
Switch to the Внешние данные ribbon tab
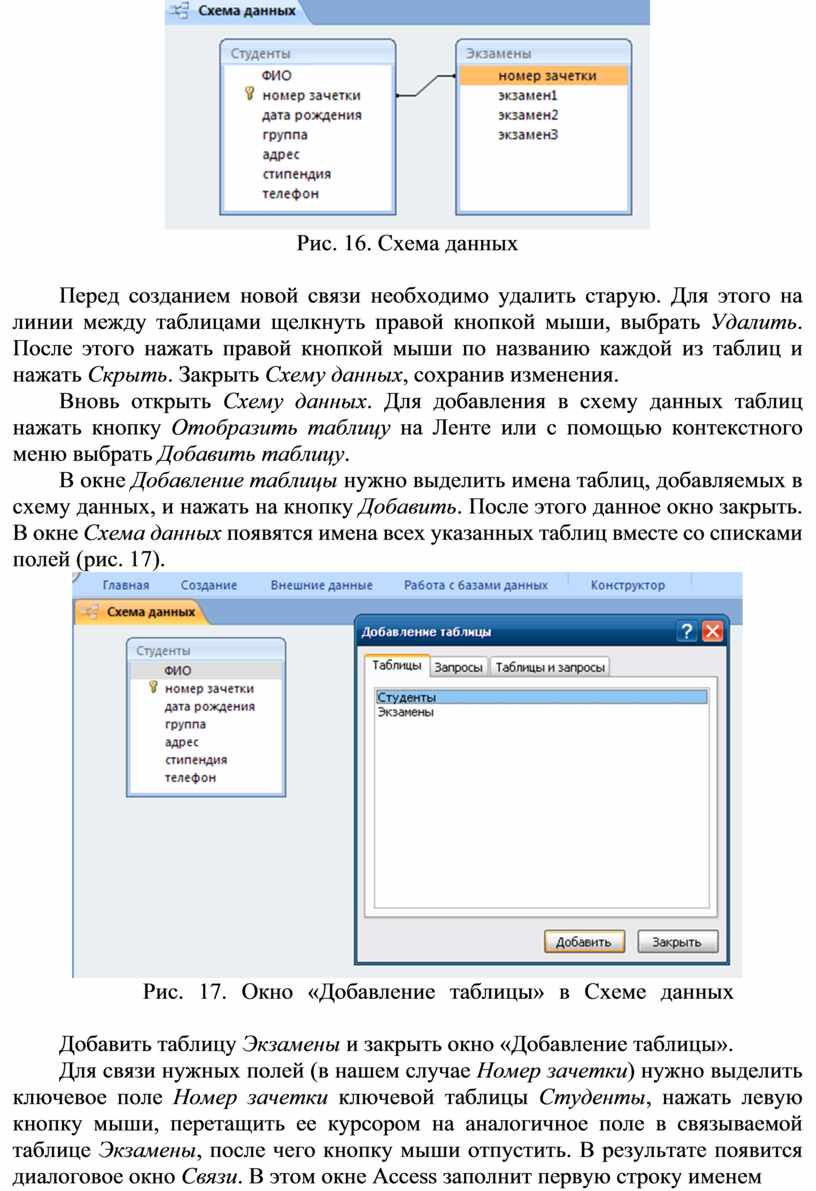pyautogui.click(x=321, y=585)
